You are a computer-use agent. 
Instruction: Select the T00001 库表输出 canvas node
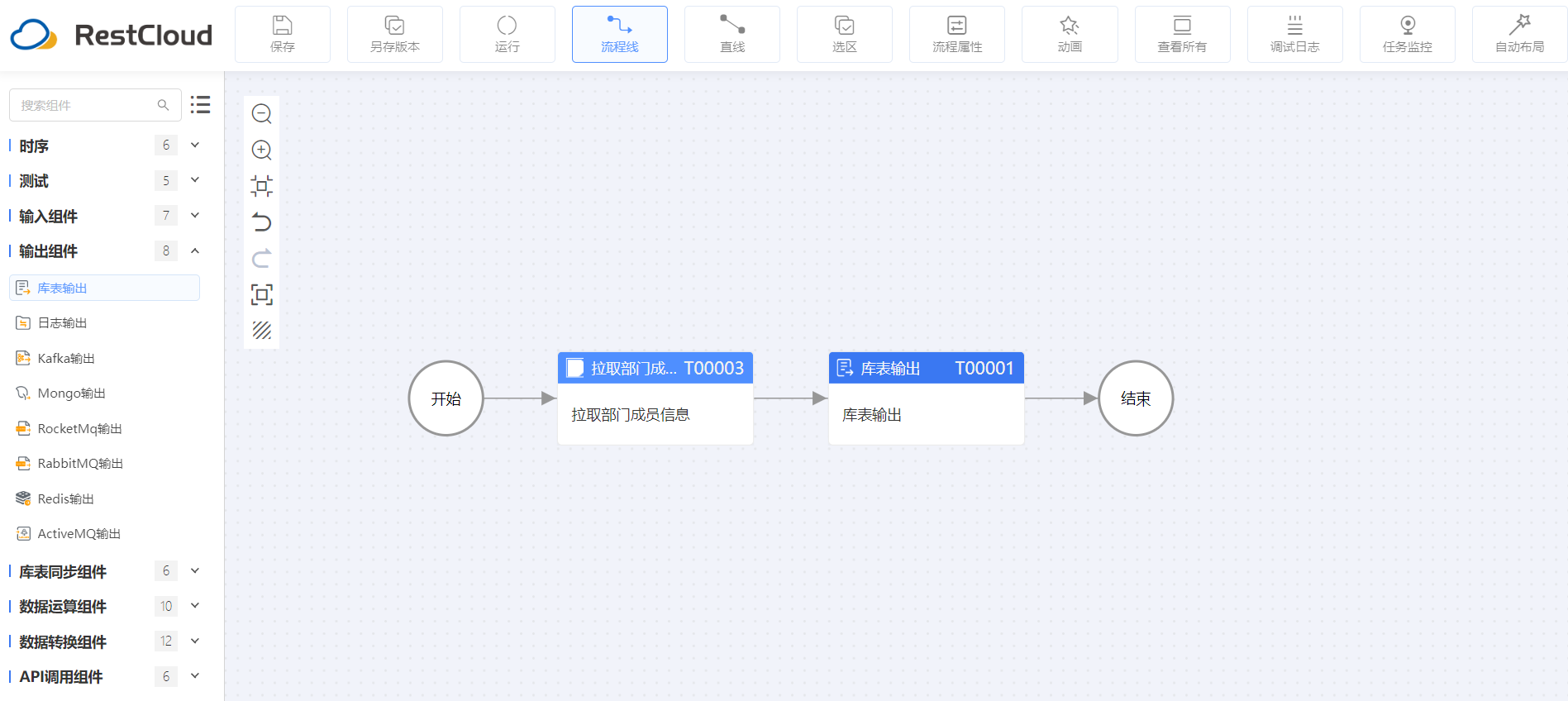[x=927, y=398]
